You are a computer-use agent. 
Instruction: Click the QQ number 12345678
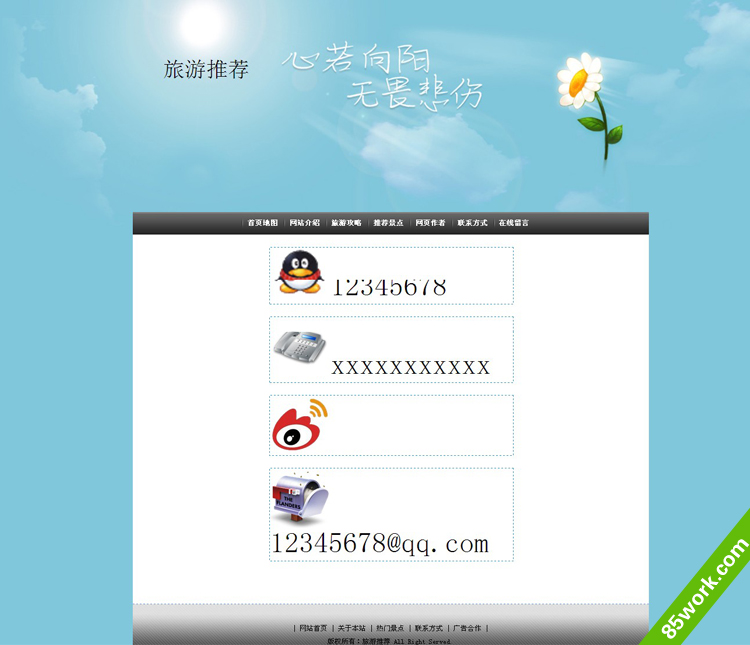pos(389,287)
